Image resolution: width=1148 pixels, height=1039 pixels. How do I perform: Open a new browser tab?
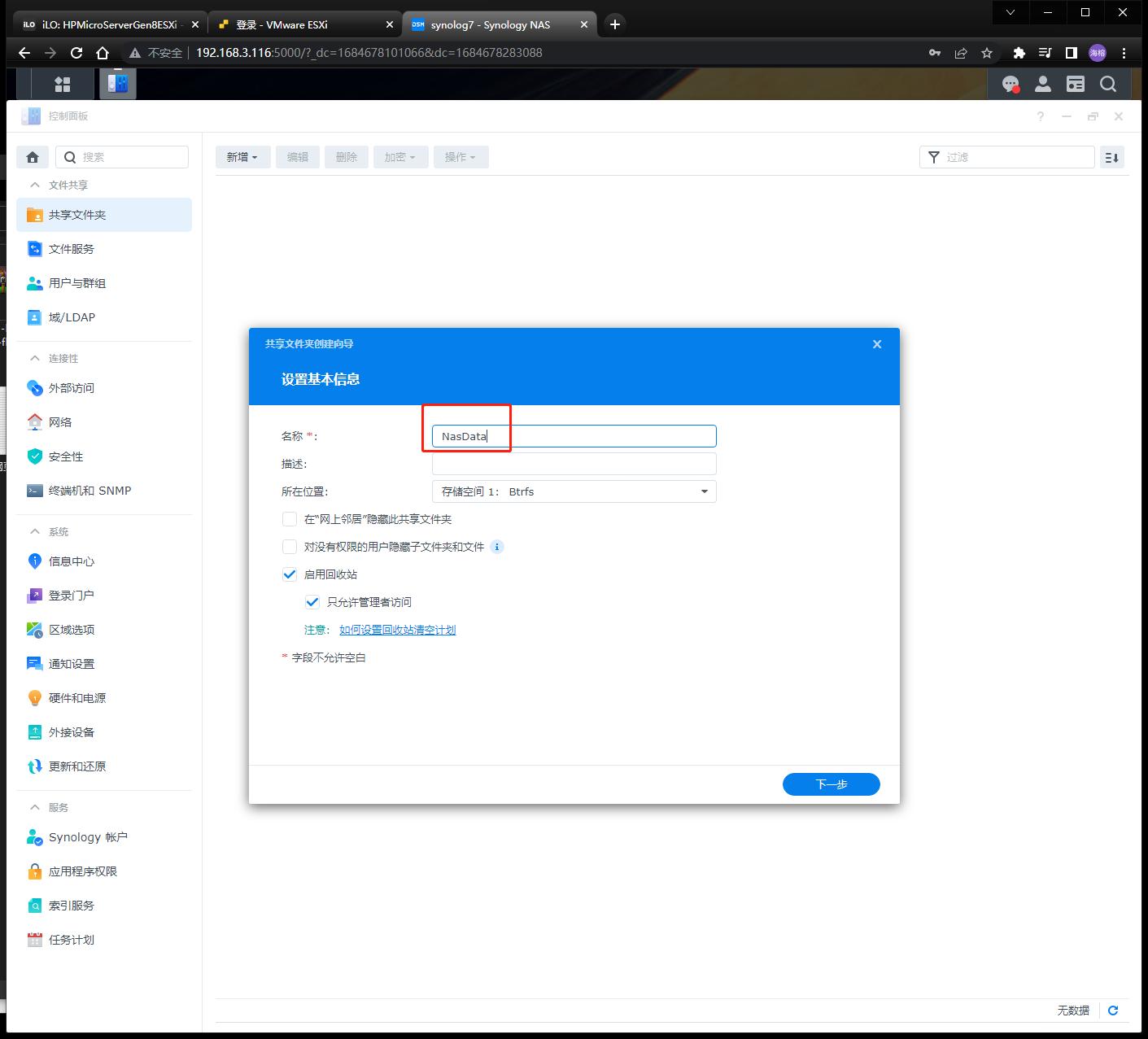(x=615, y=24)
